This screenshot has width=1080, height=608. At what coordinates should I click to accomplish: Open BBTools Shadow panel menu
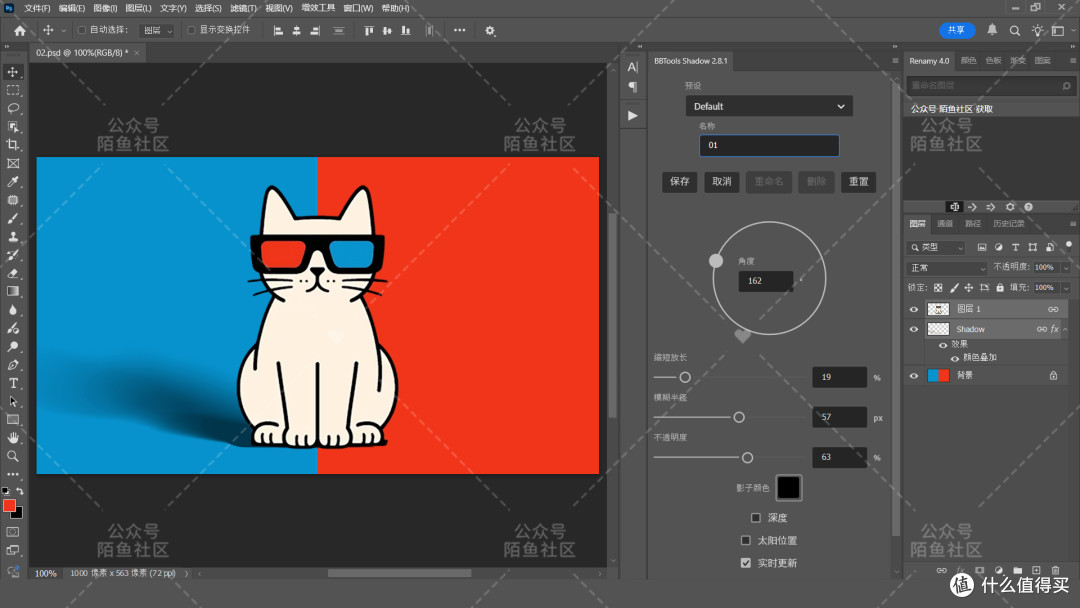click(895, 61)
